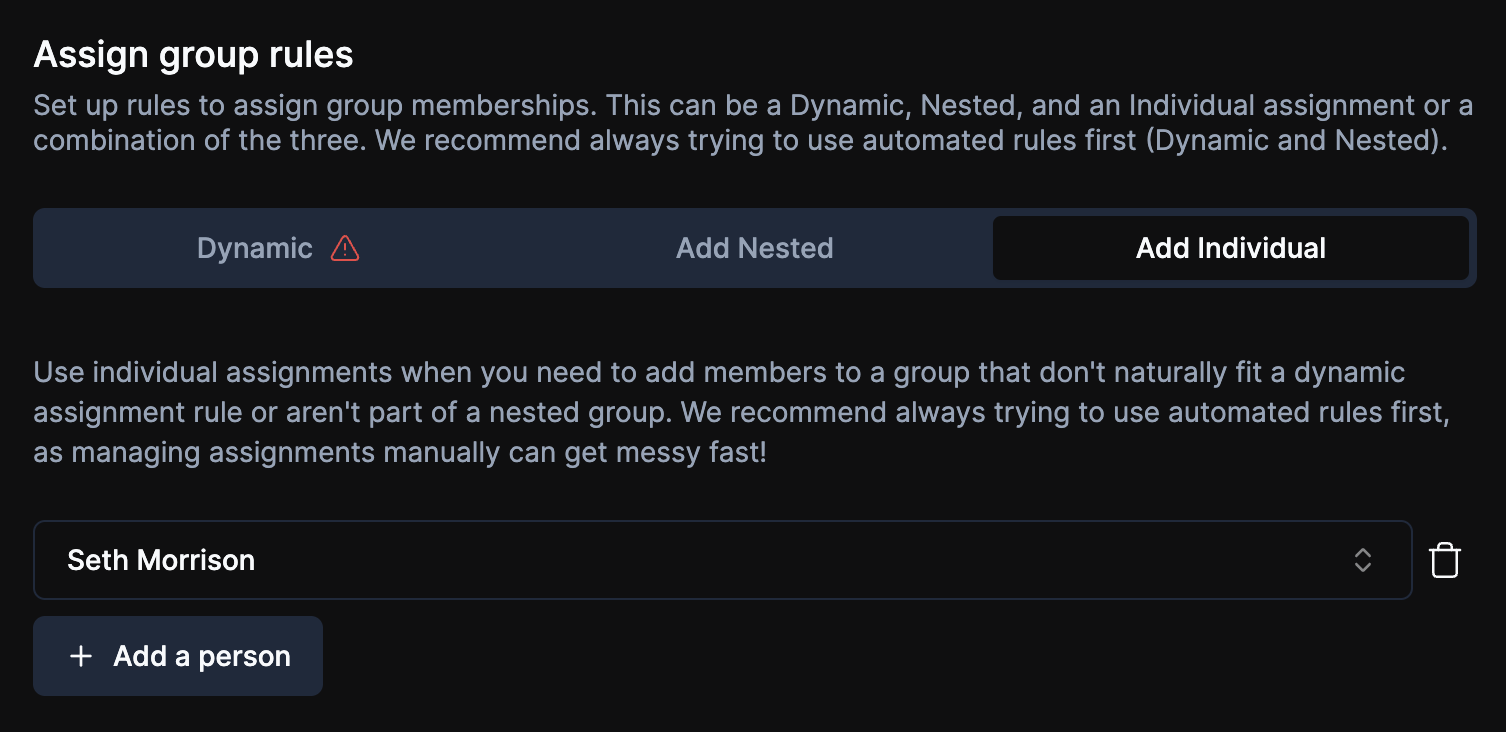This screenshot has height=732, width=1506.
Task: Click 'managing assignments manually can get messy fast' line
Action: [400, 452]
